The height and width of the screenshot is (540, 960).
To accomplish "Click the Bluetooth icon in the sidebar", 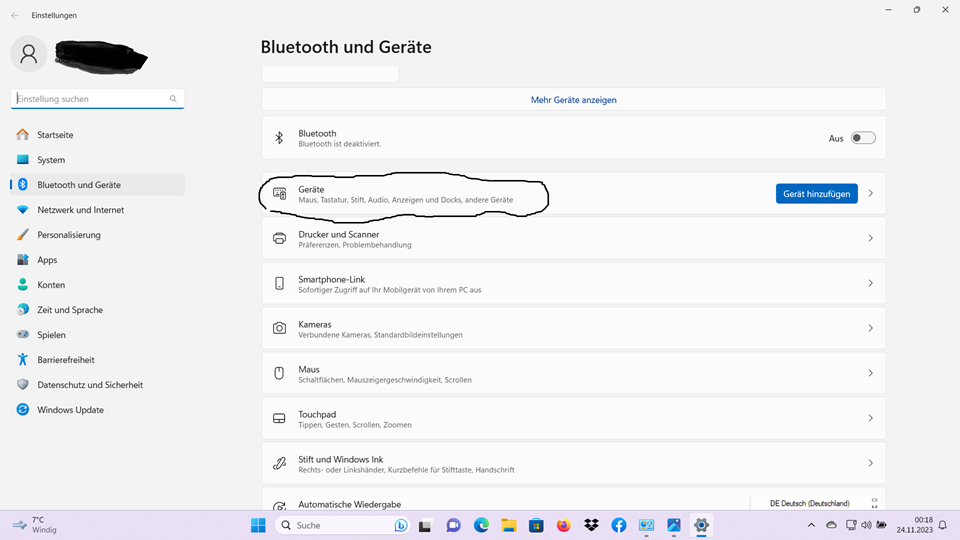I will (23, 185).
